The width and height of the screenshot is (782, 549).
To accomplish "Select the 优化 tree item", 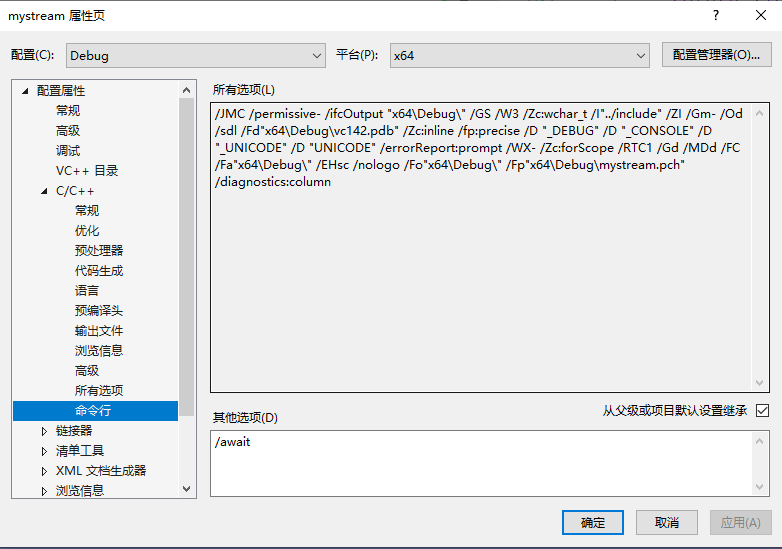I will (87, 230).
